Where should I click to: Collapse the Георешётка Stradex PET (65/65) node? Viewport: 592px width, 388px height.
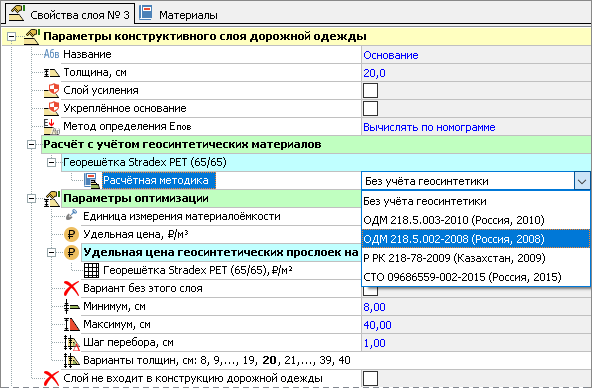click(51, 162)
